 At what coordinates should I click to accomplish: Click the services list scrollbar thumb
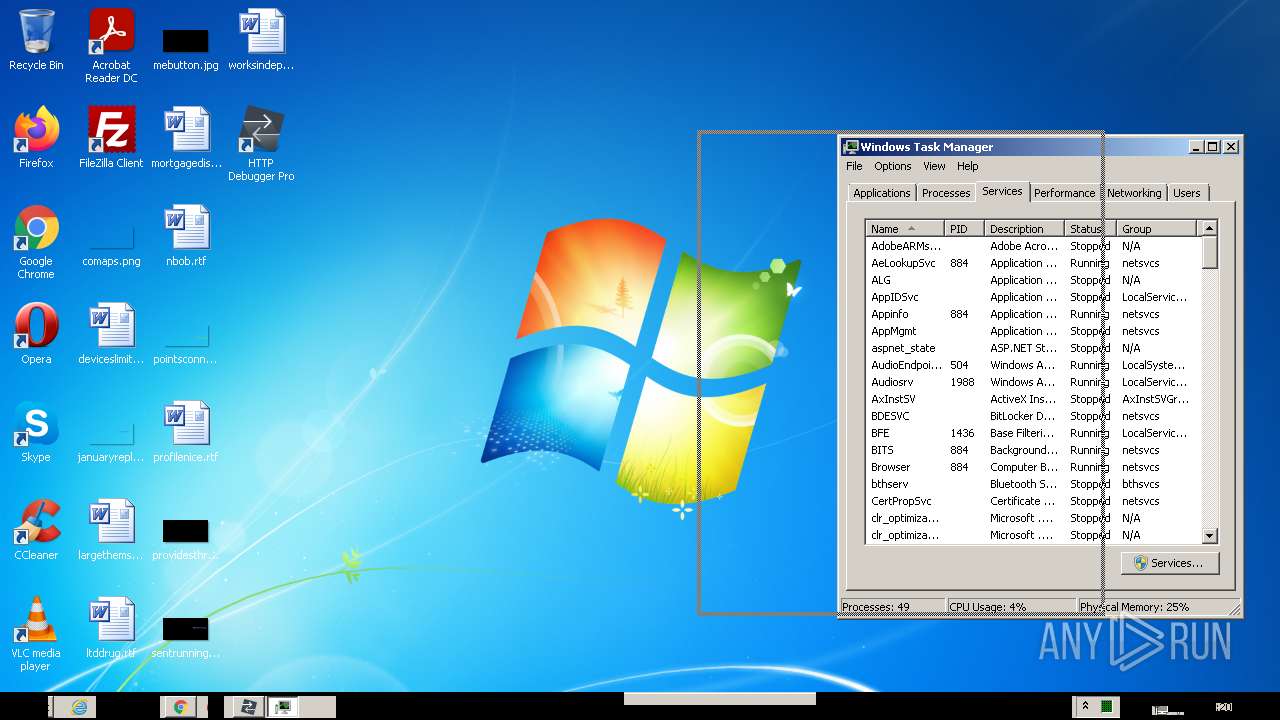[1209, 252]
